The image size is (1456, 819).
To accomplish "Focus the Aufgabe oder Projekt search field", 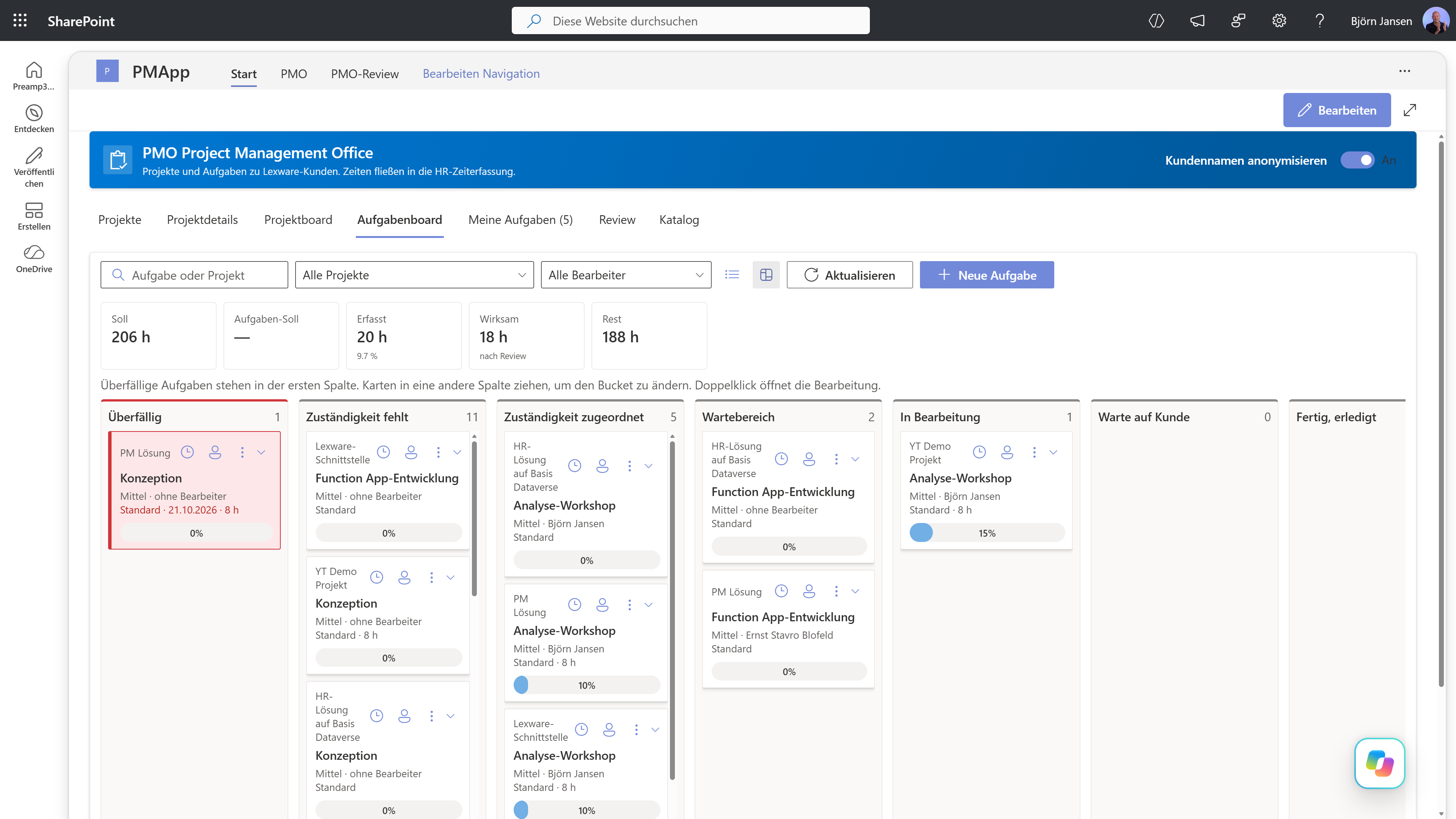I will click(194, 275).
